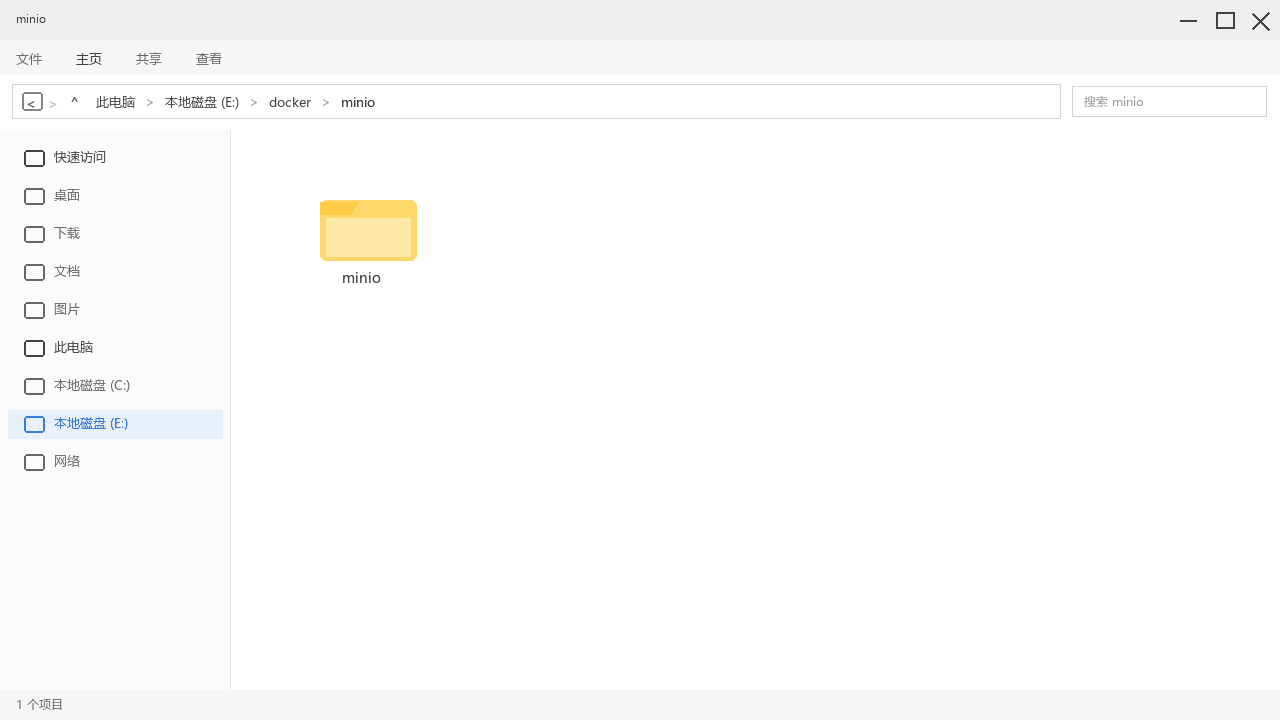1280x720 pixels.
Task: Open 此电脑 in the navigation pane
Action: [x=115, y=348]
